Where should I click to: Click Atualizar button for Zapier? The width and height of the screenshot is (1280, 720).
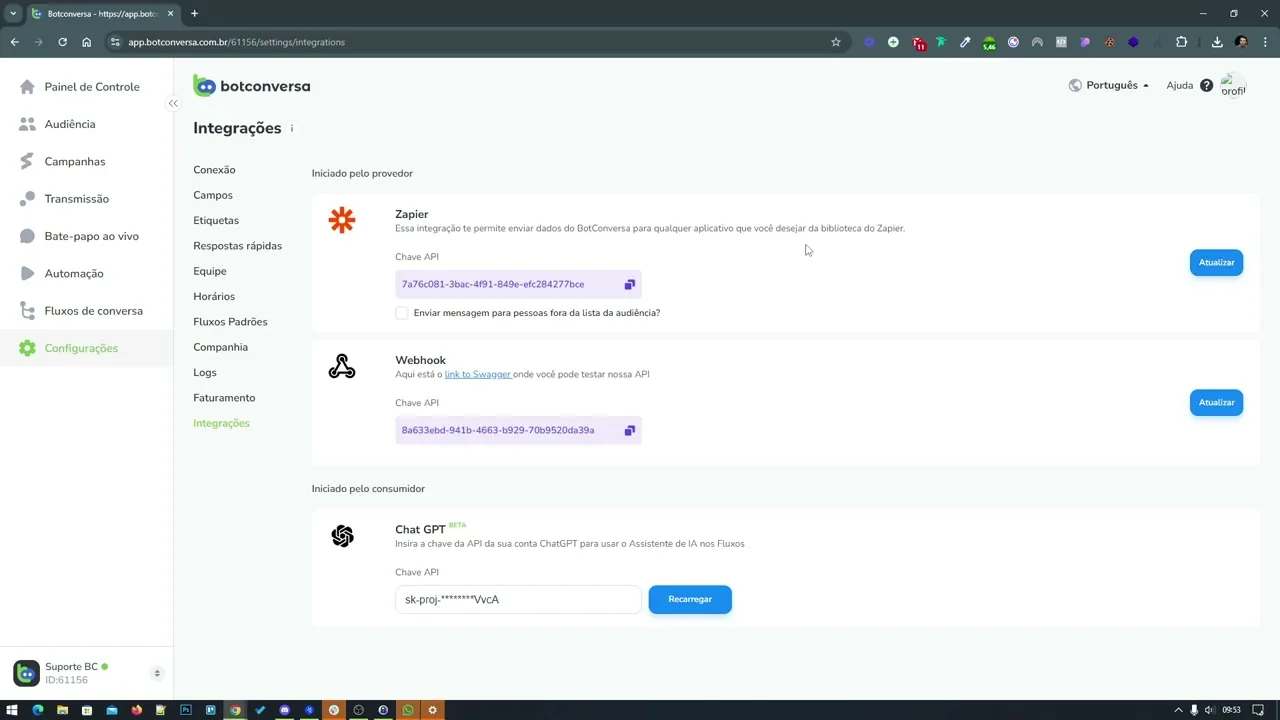click(x=1216, y=263)
